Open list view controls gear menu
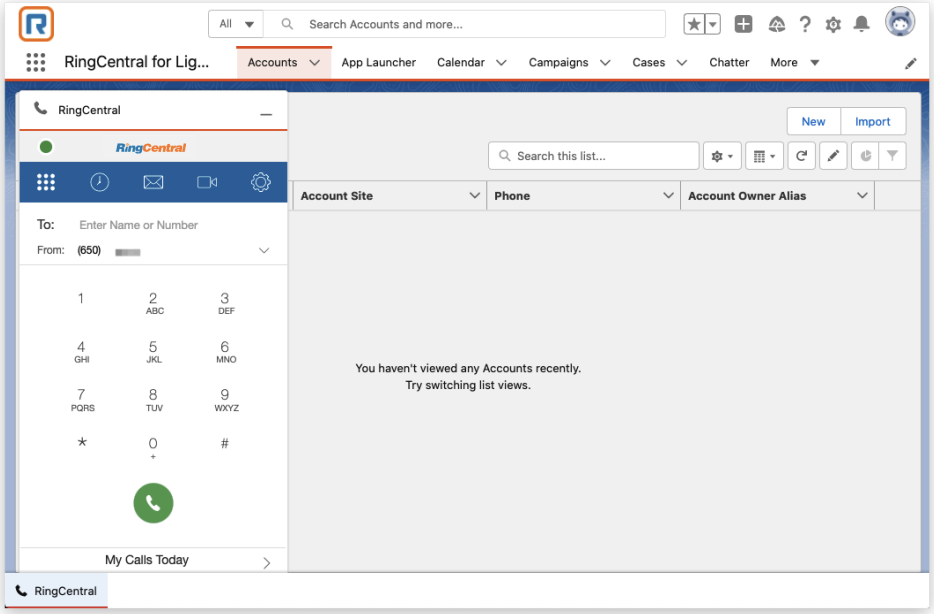Image resolution: width=934 pixels, height=614 pixels. click(722, 156)
